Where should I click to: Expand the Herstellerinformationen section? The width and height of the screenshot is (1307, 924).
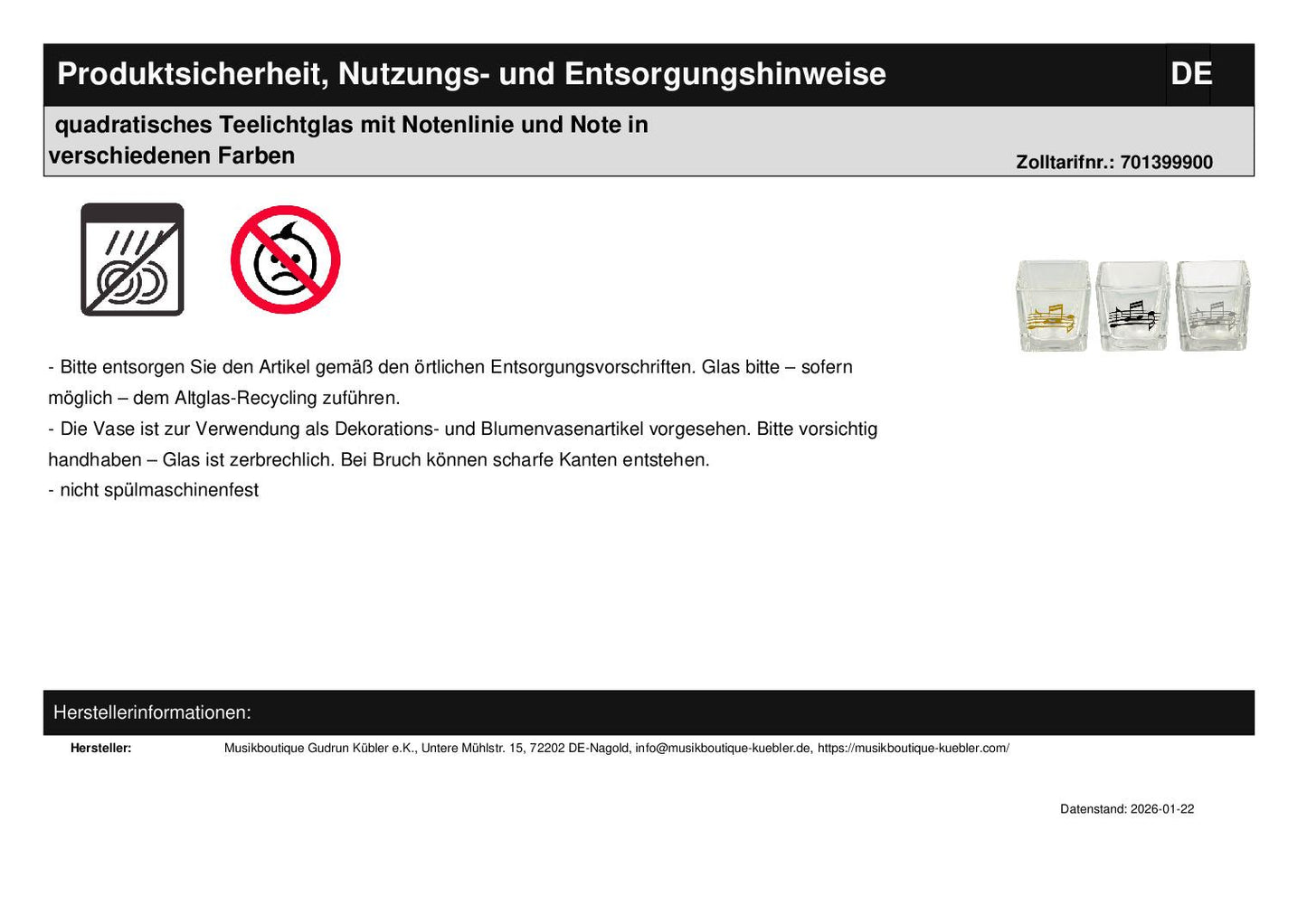click(154, 712)
